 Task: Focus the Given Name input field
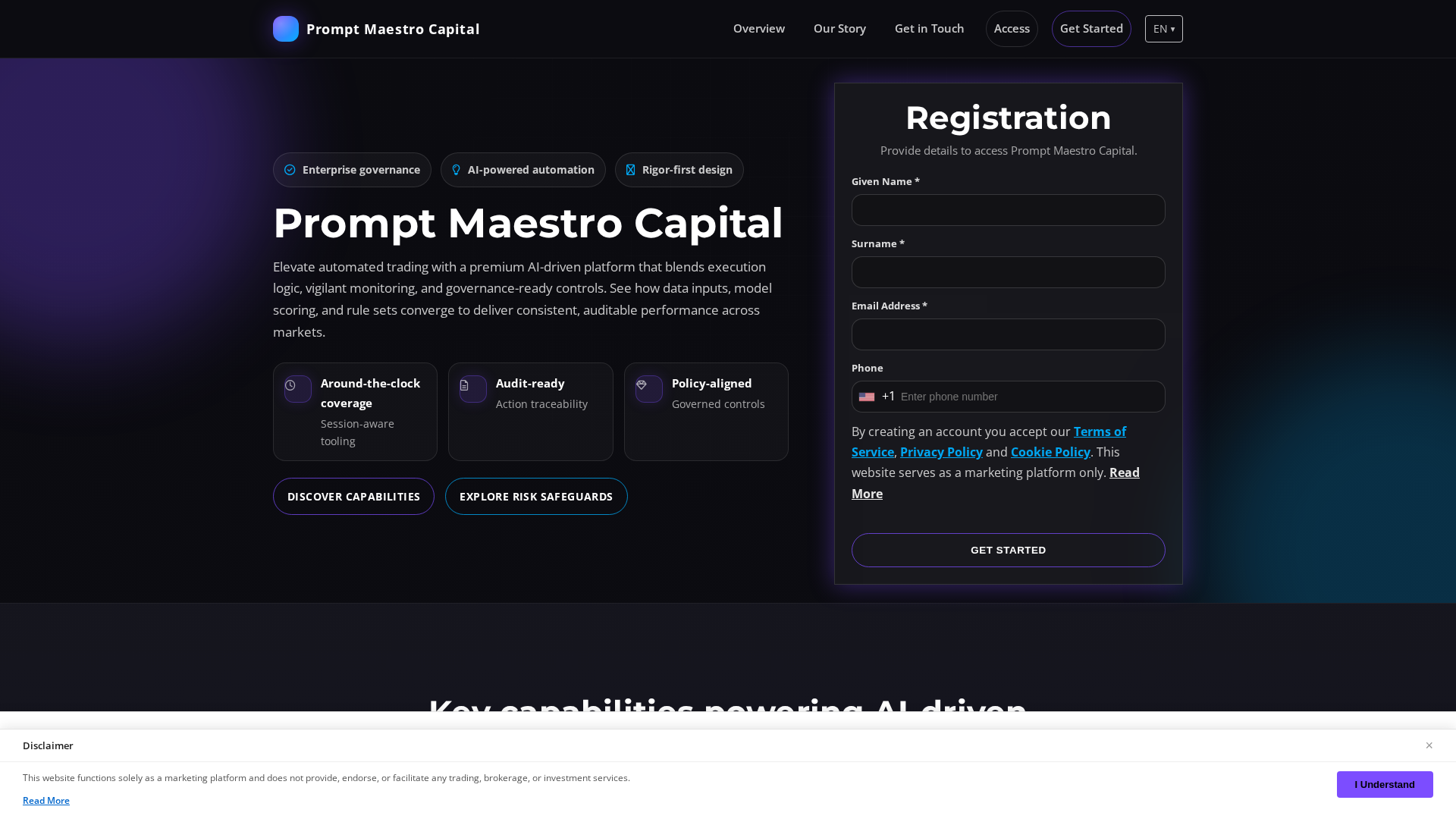tap(1009, 210)
